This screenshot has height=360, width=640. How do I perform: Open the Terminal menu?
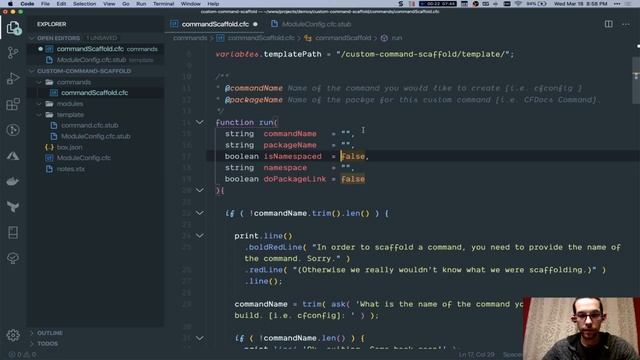(x=163, y=4)
